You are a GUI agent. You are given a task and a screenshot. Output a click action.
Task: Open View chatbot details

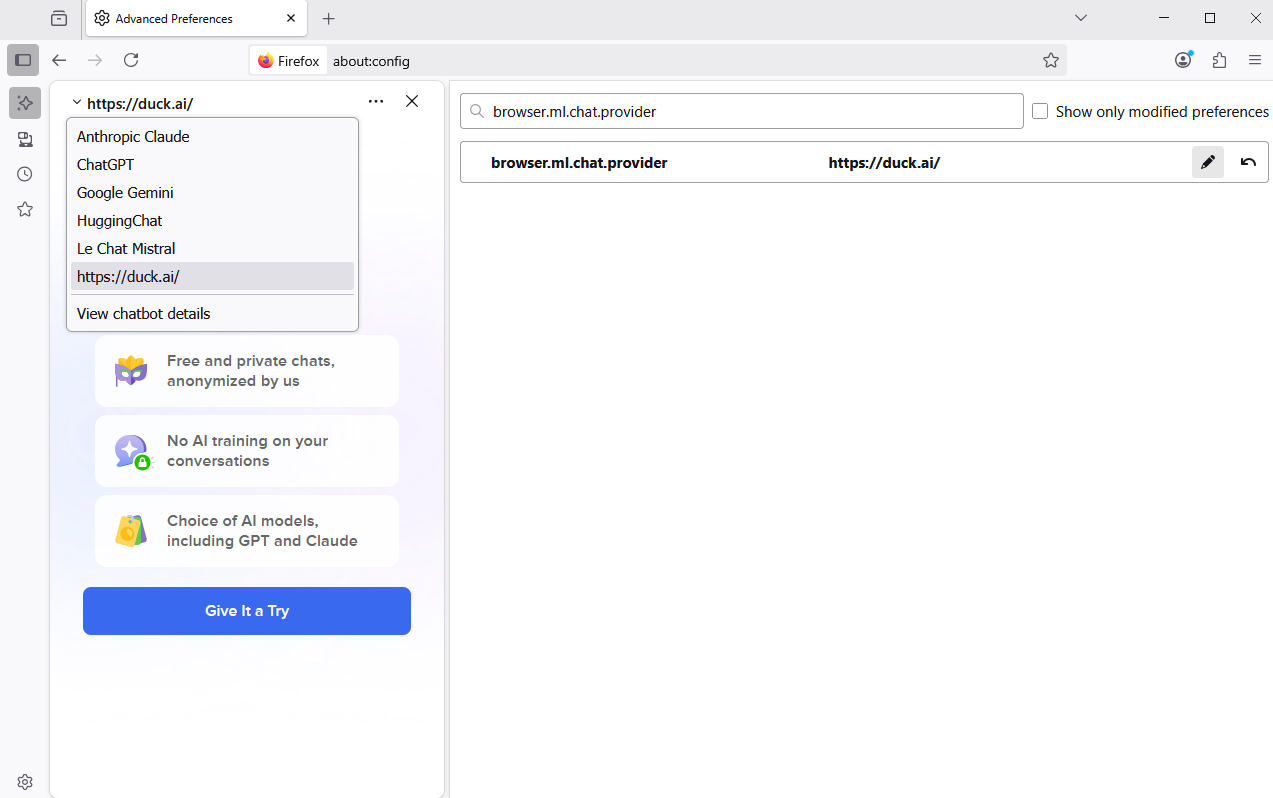(x=212, y=314)
